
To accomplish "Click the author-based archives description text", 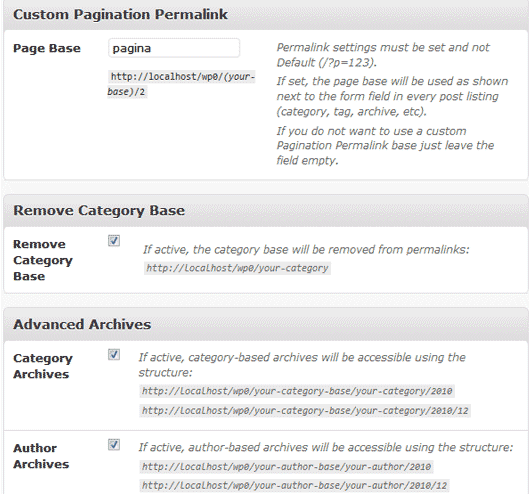I will coord(326,447).
